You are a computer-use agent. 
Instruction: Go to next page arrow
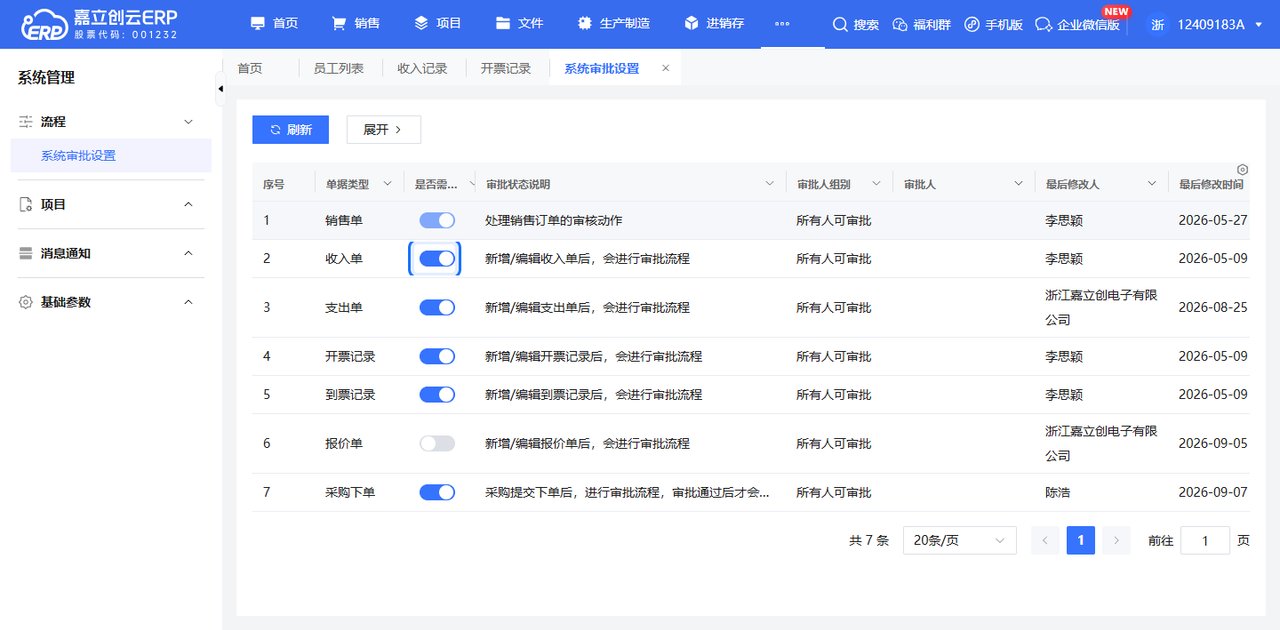1116,540
